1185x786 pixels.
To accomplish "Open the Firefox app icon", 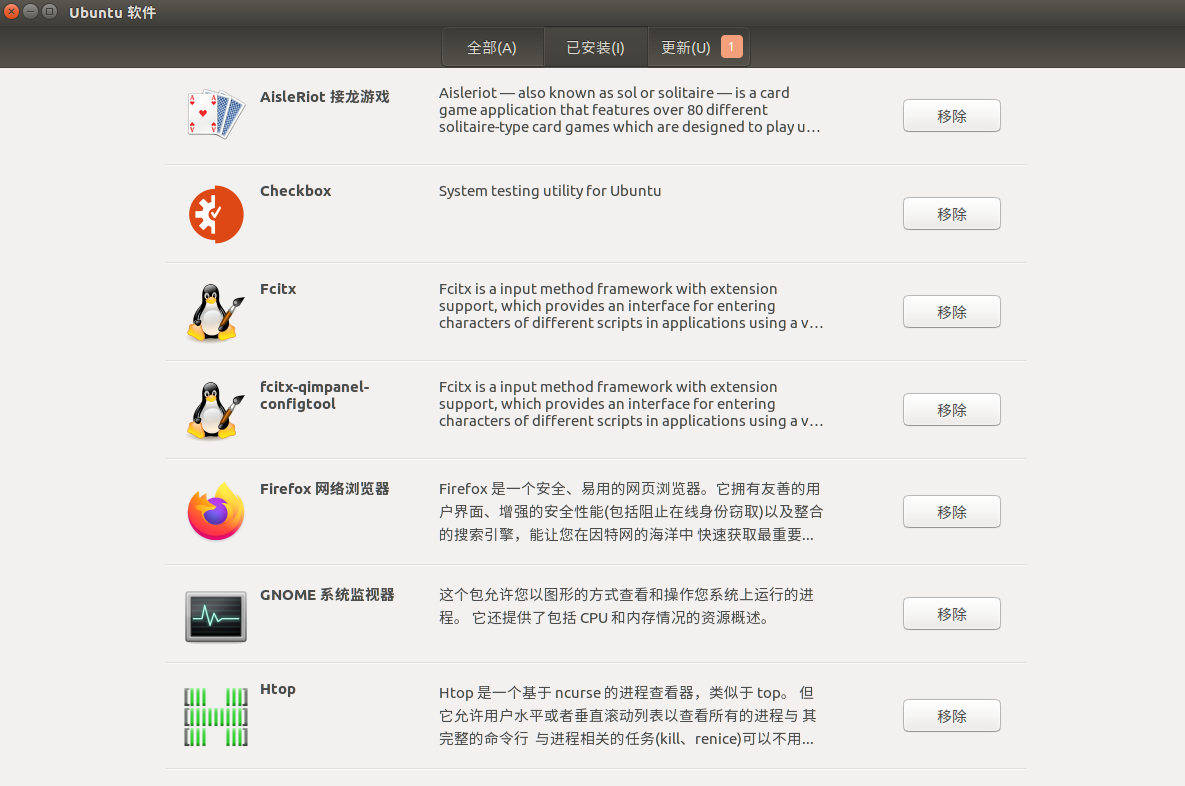I will pos(216,512).
